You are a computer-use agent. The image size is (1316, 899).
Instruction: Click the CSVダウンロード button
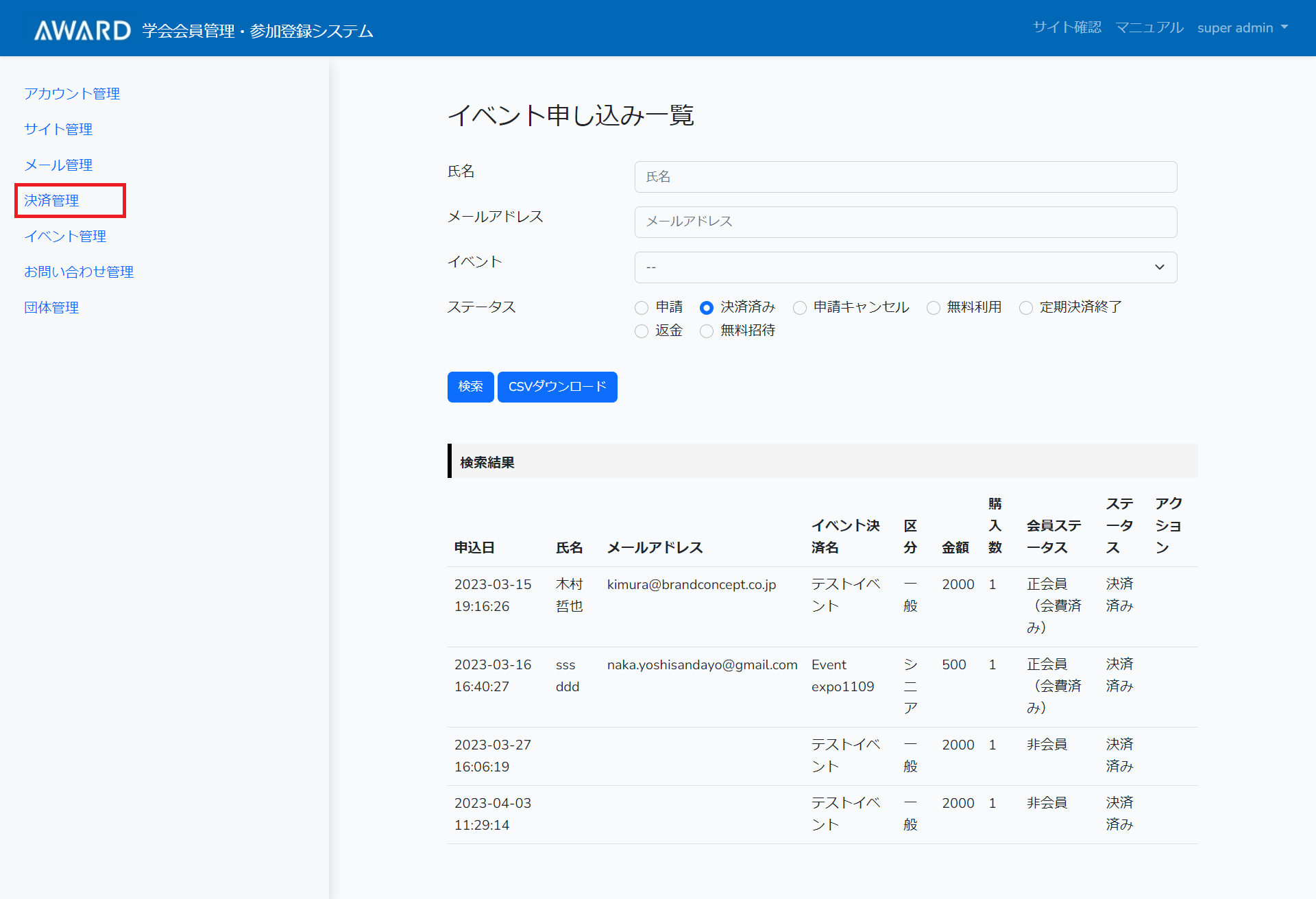click(557, 387)
